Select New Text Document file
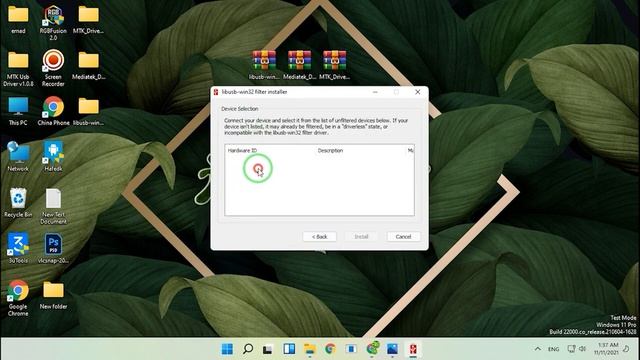 point(53,206)
